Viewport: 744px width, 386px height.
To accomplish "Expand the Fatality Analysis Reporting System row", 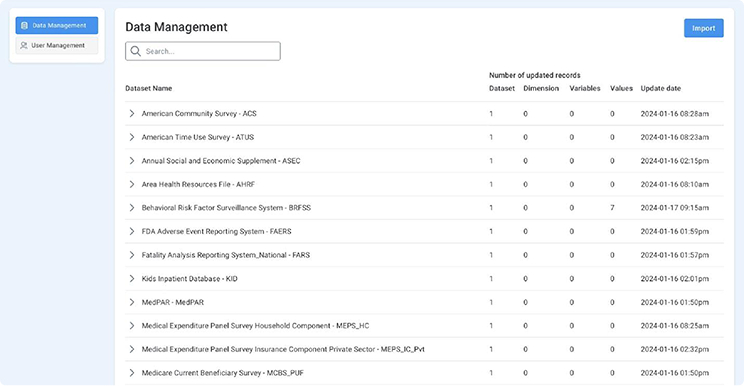I will pos(132,255).
